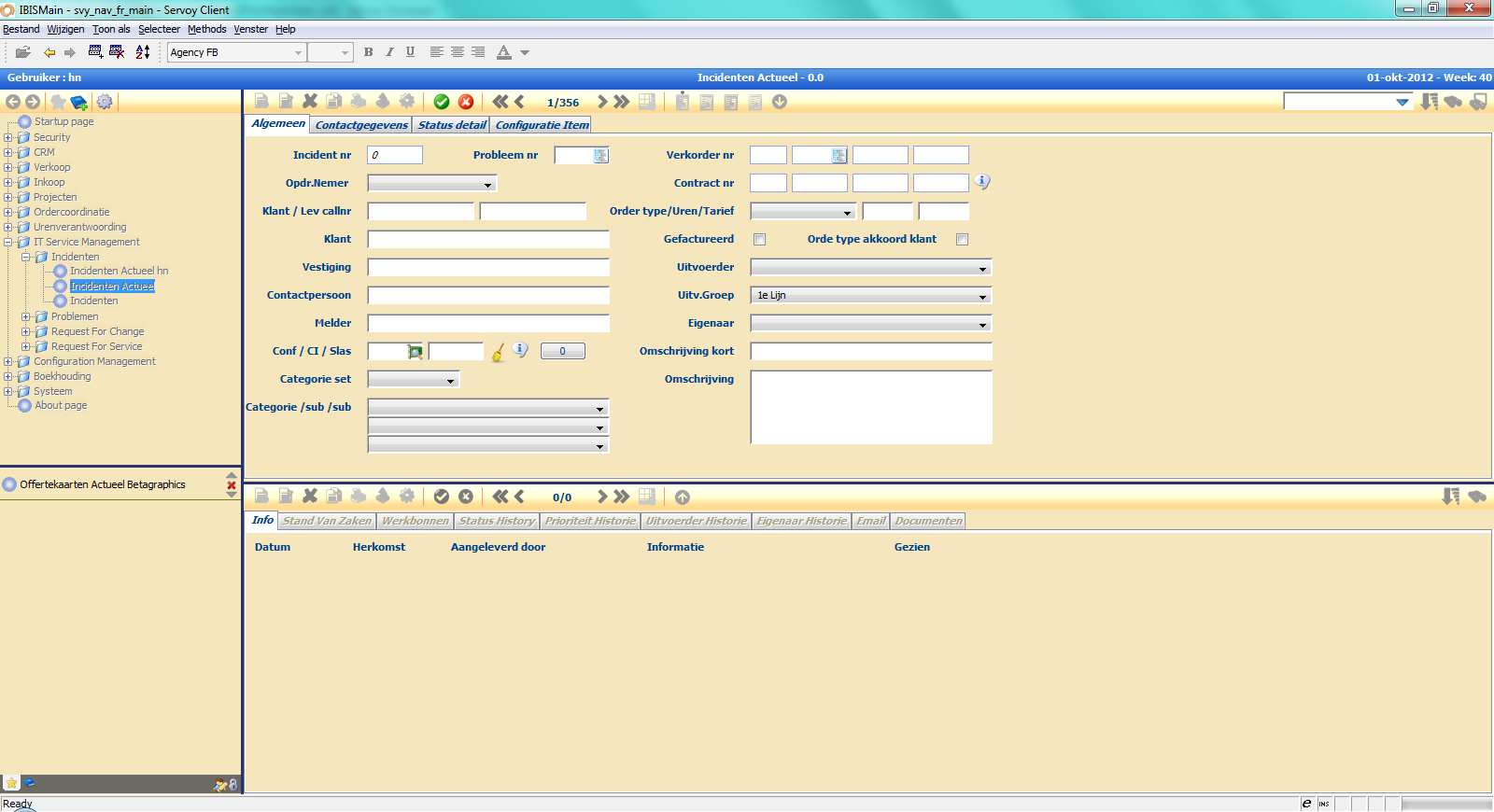
Task: Click the add record table icon
Action: [95, 52]
